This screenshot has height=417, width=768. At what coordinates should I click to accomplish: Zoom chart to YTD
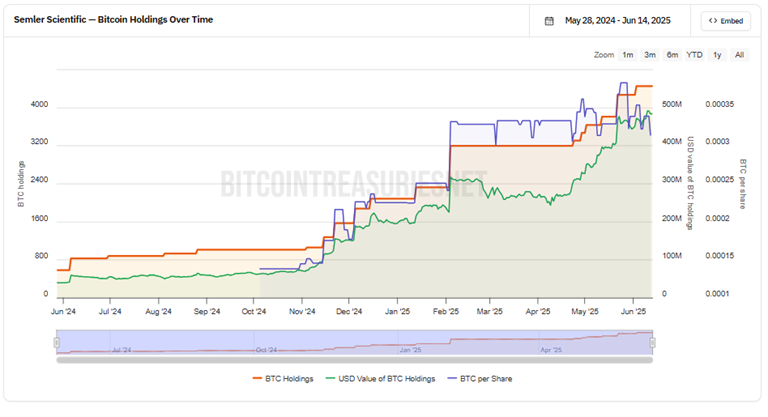[x=694, y=55]
